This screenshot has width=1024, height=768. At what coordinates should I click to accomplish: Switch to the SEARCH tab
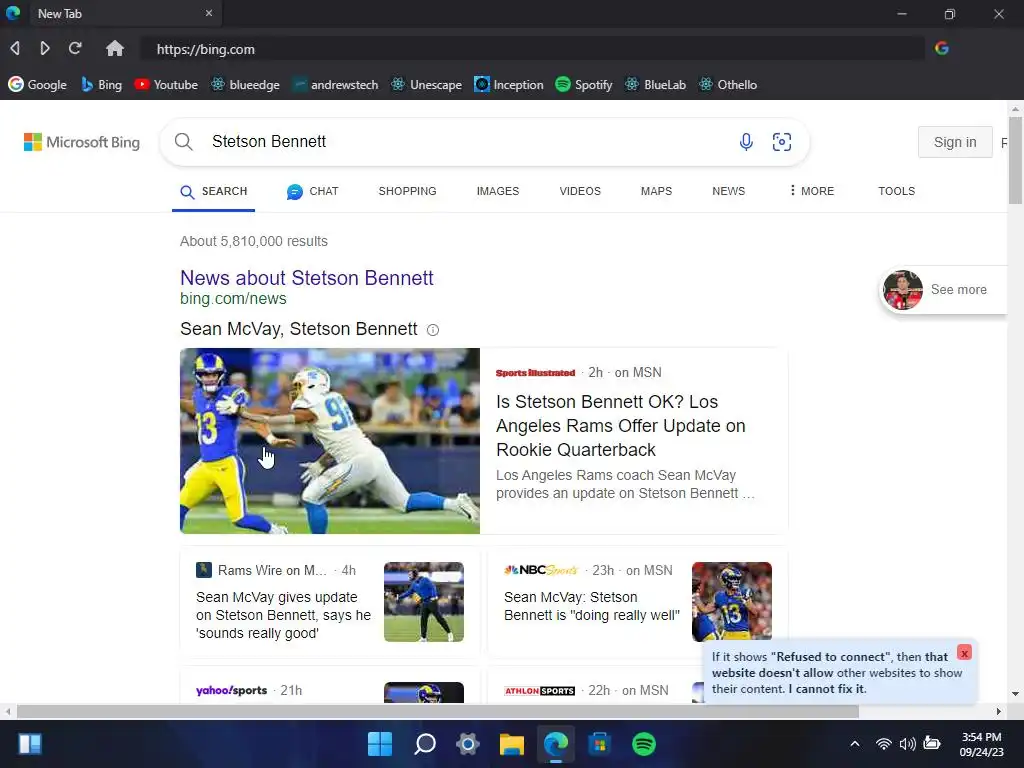point(214,191)
